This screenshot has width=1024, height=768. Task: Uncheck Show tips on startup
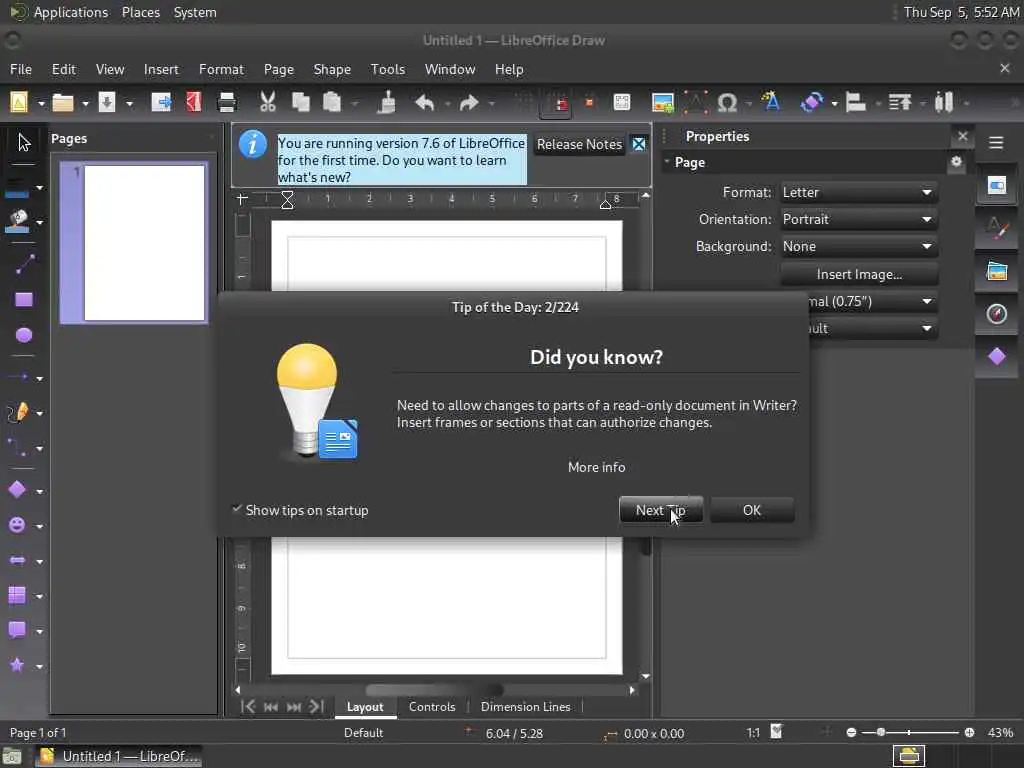237,509
